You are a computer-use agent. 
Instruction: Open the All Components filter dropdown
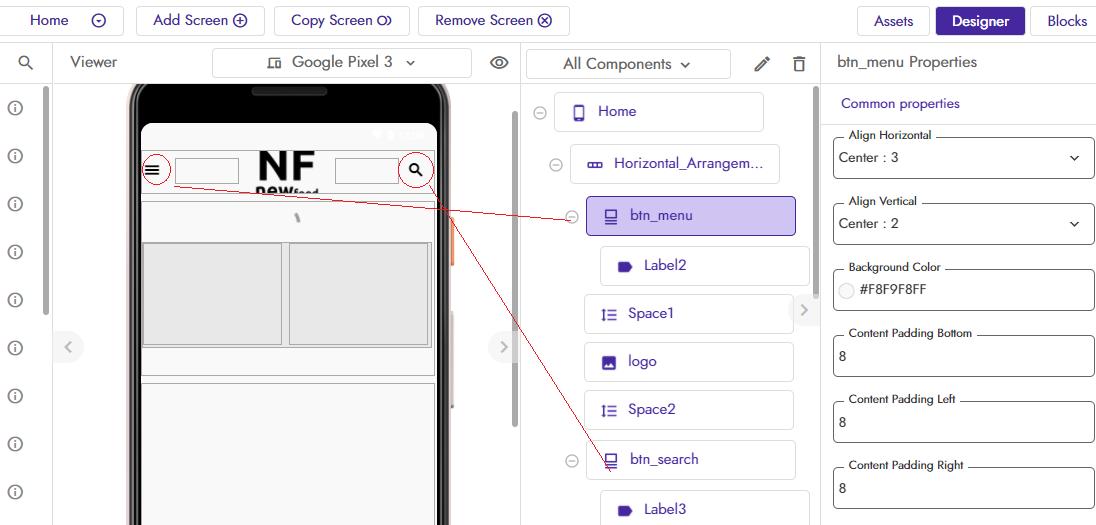tap(628, 64)
